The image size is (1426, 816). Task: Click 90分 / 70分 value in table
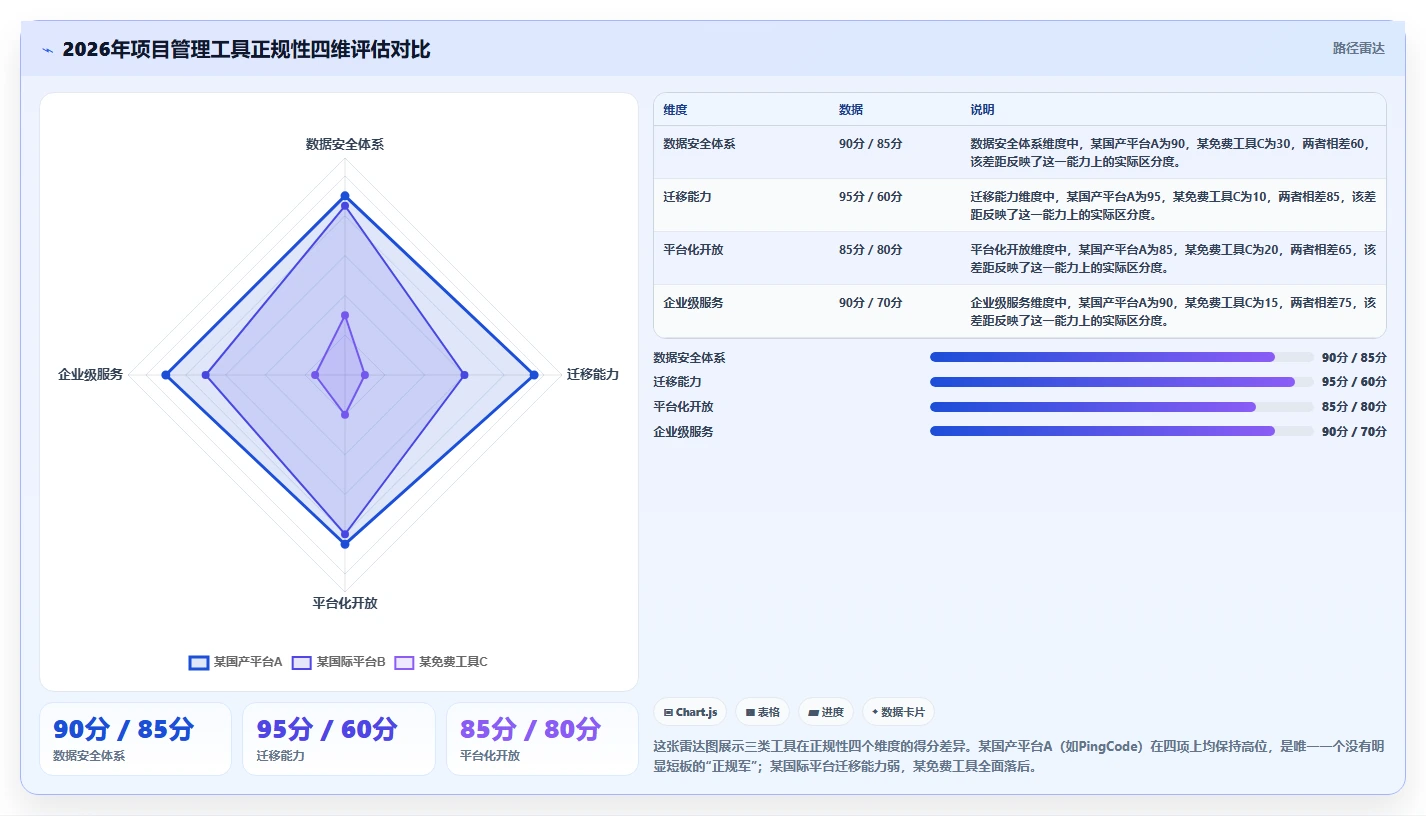871,303
